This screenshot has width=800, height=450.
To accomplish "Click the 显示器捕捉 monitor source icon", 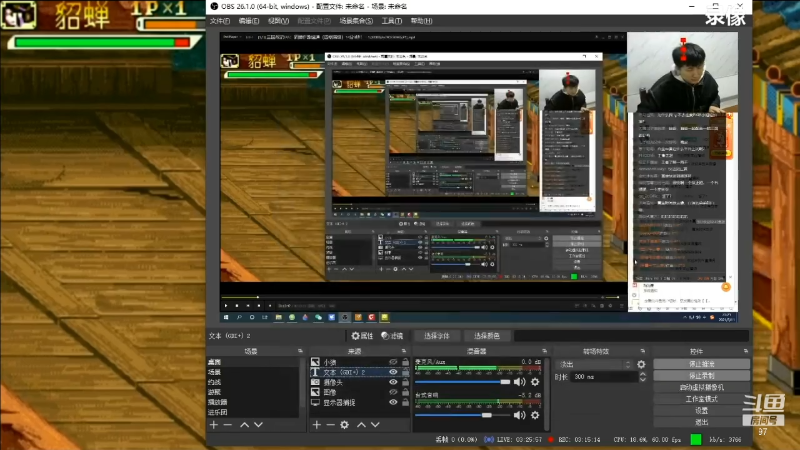I will [315, 403].
